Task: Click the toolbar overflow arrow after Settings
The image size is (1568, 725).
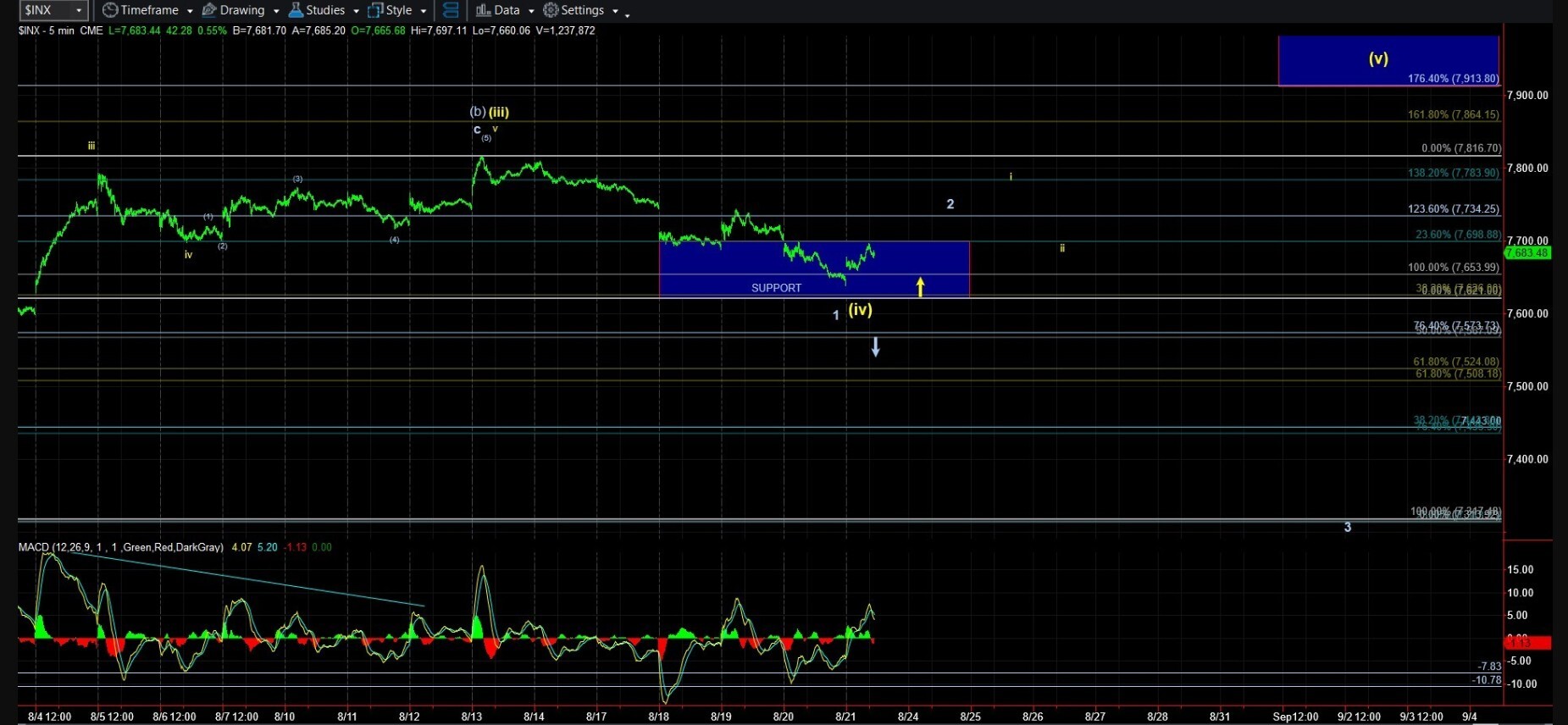Action: click(x=627, y=14)
